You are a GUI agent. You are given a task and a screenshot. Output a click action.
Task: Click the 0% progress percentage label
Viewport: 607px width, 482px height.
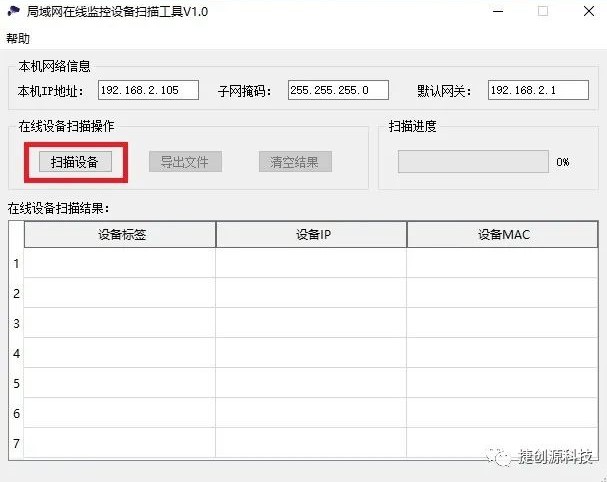[562, 162]
